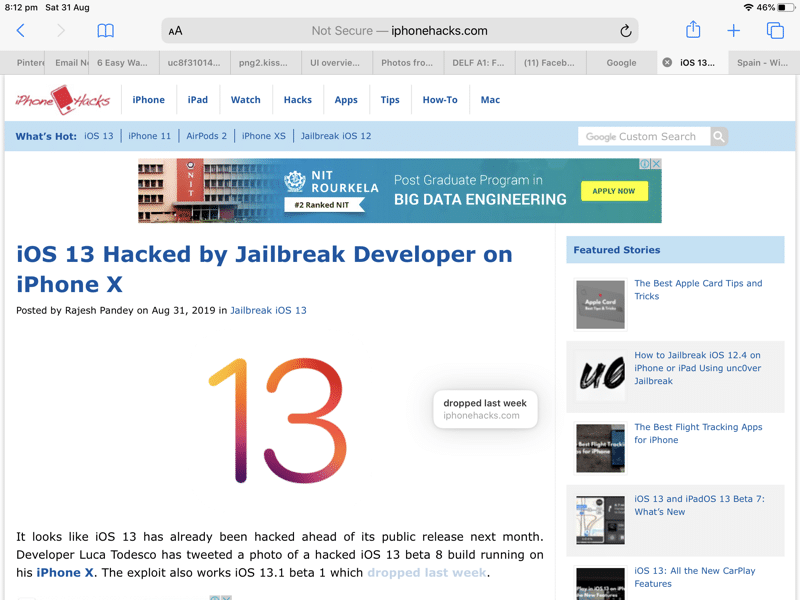Focus the Google Custom Search field
The image size is (800, 600).
click(642, 137)
